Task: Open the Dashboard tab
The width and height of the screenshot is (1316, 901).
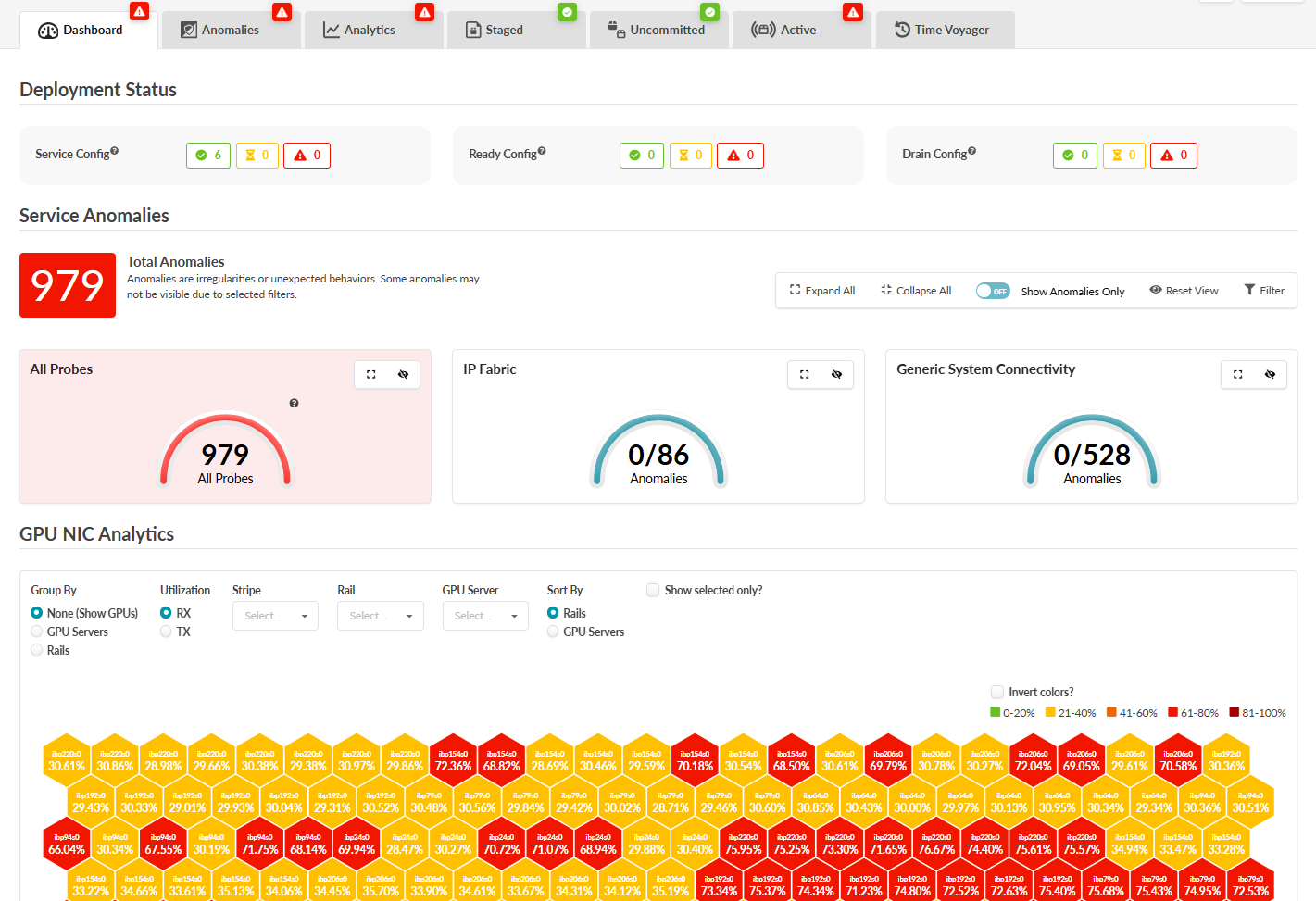Action: click(x=88, y=30)
